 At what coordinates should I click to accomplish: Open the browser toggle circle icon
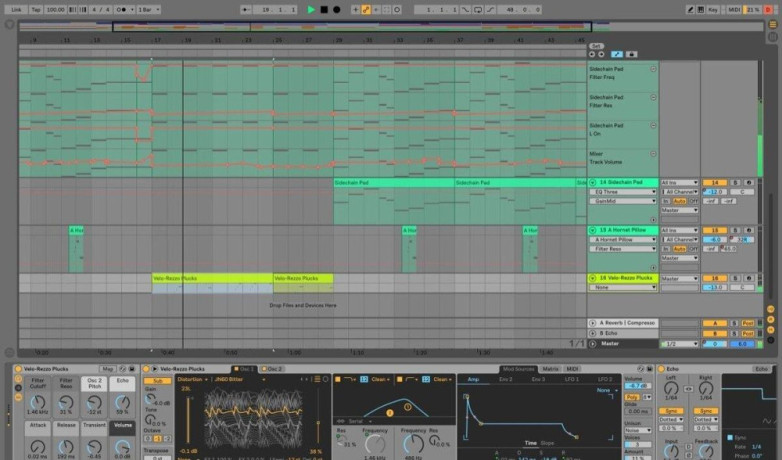[x=9, y=24]
